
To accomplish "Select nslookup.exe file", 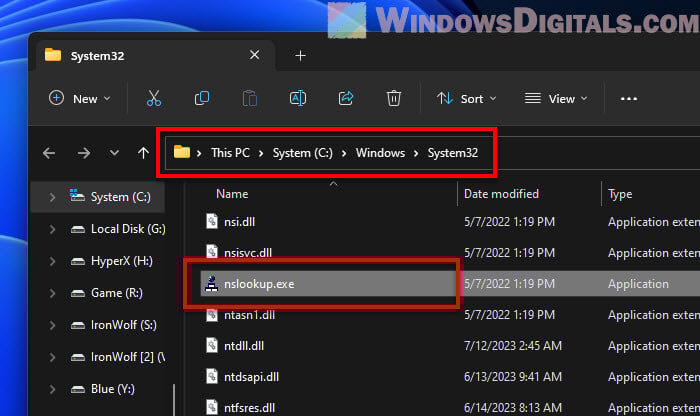I will click(x=259, y=284).
